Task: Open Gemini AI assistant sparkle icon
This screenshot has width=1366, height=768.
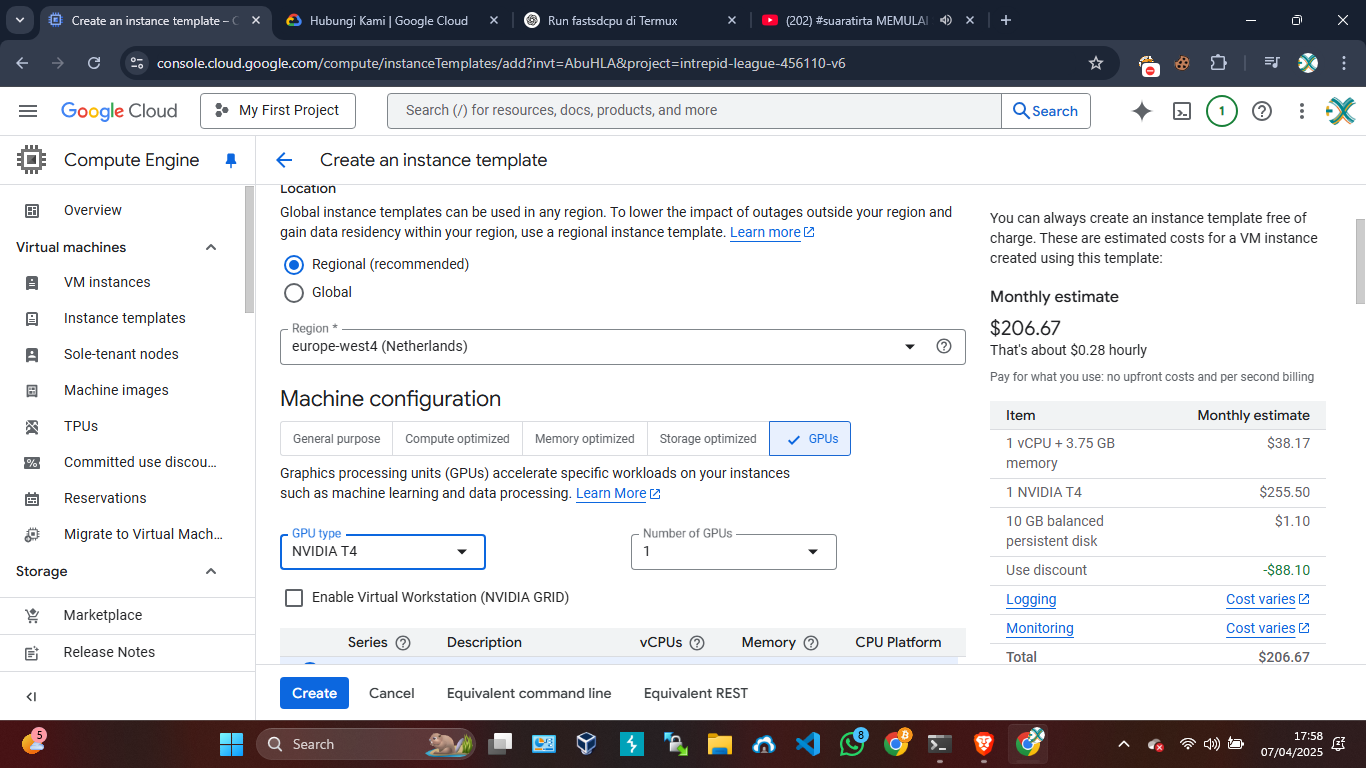Action: [1142, 111]
